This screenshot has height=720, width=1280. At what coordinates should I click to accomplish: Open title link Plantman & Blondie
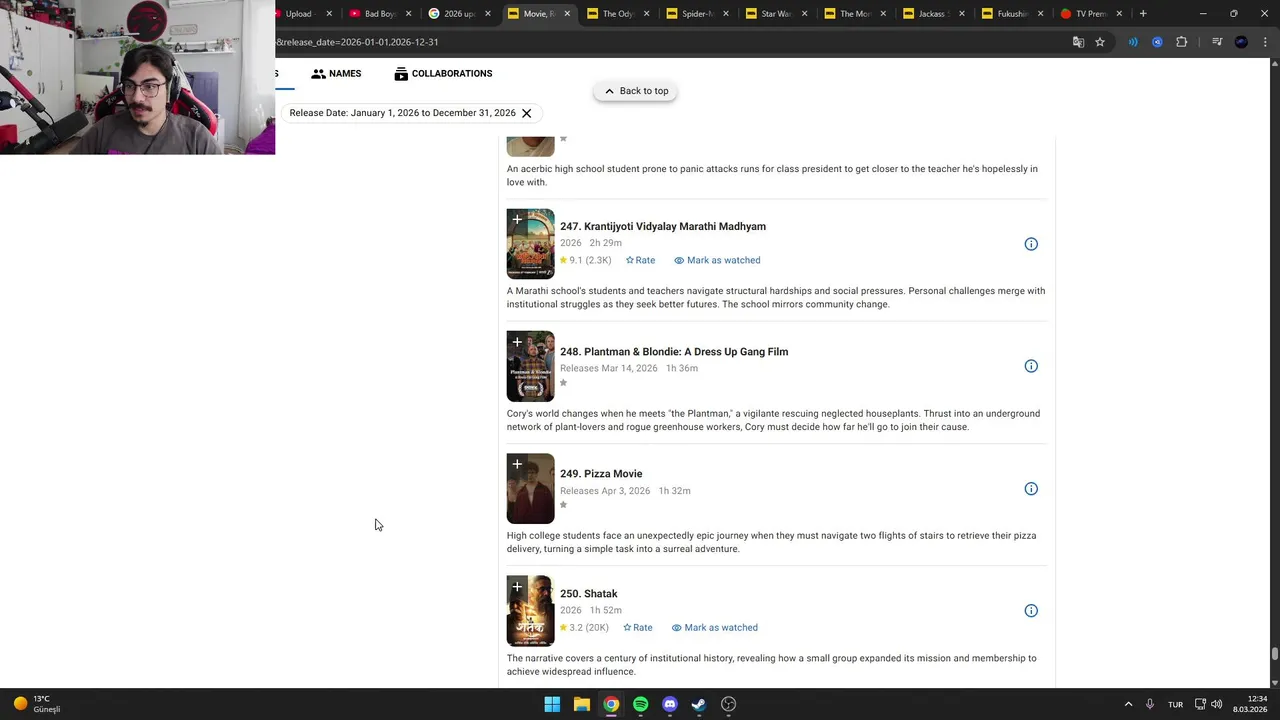pos(674,352)
